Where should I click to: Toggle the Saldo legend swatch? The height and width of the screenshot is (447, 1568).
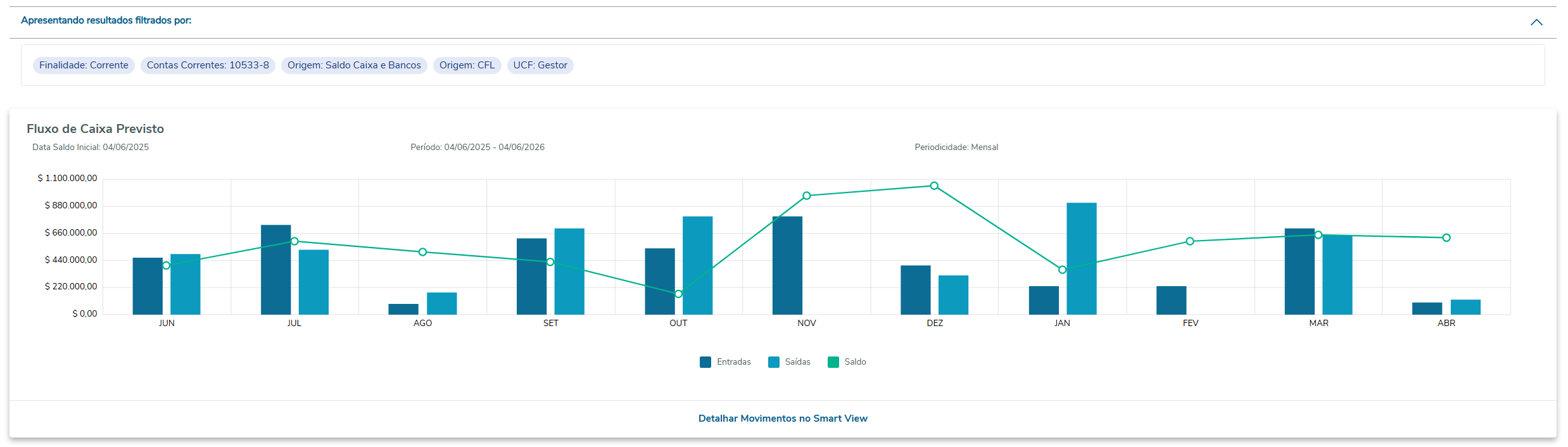click(833, 362)
